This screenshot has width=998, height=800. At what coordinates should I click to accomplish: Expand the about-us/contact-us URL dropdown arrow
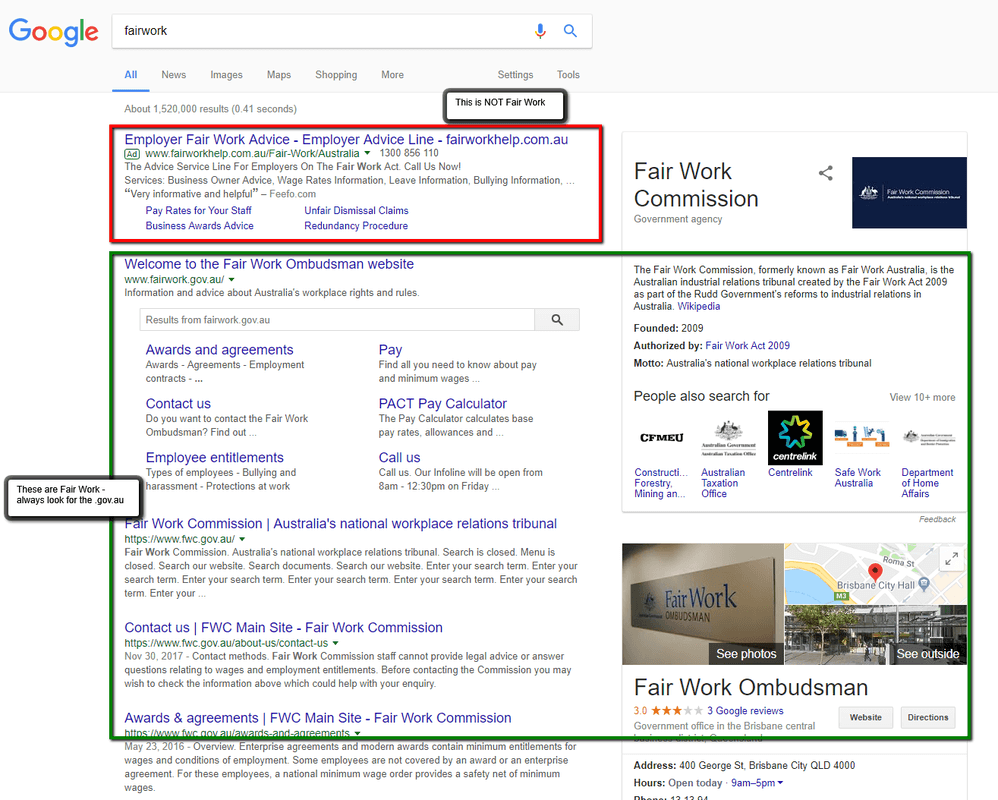pyautogui.click(x=335, y=643)
